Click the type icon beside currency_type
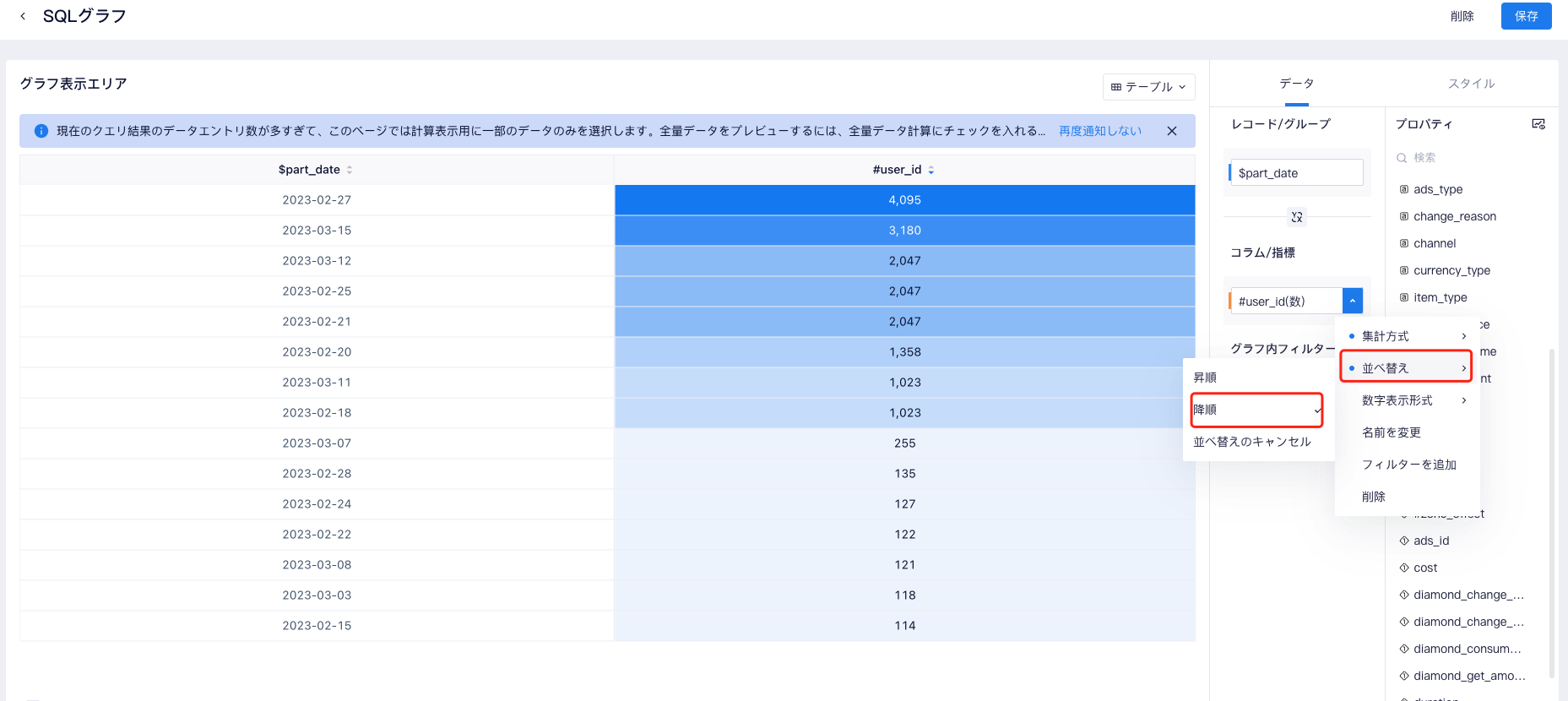1568x701 pixels. pyautogui.click(x=1404, y=270)
